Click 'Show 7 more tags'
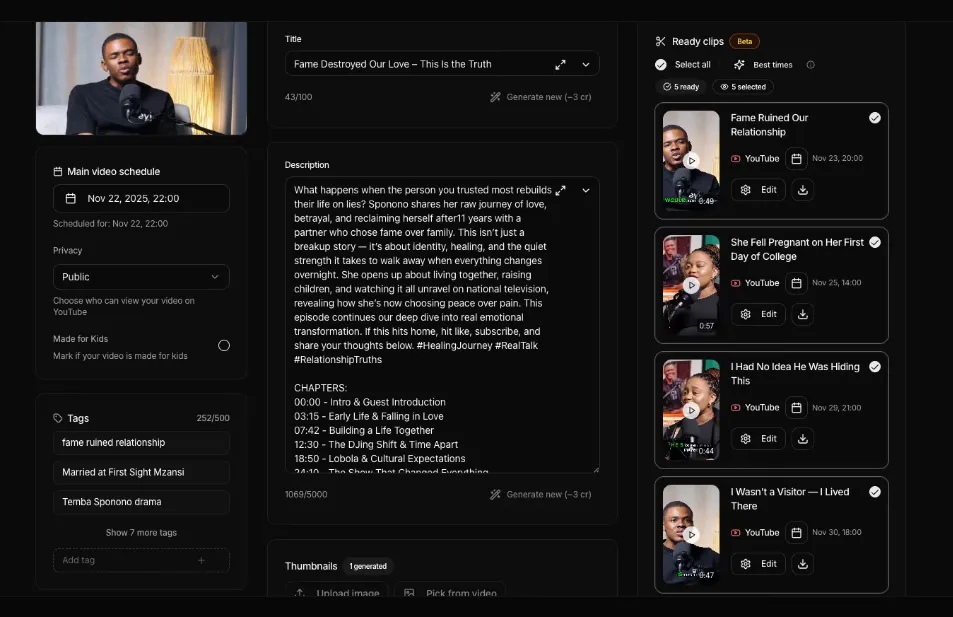This screenshot has width=953, height=617. click(141, 532)
